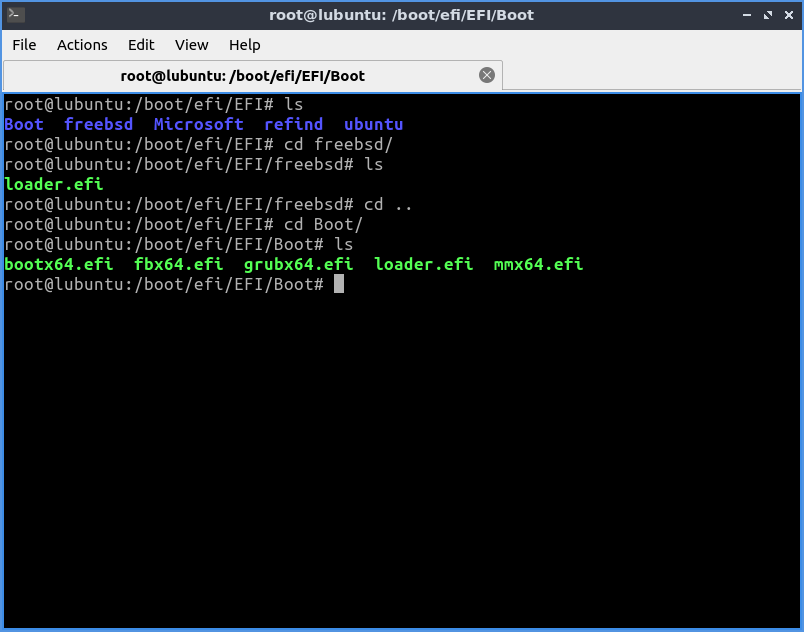Image resolution: width=804 pixels, height=632 pixels.
Task: Close the terminal tab with its X icon
Action: click(x=487, y=74)
